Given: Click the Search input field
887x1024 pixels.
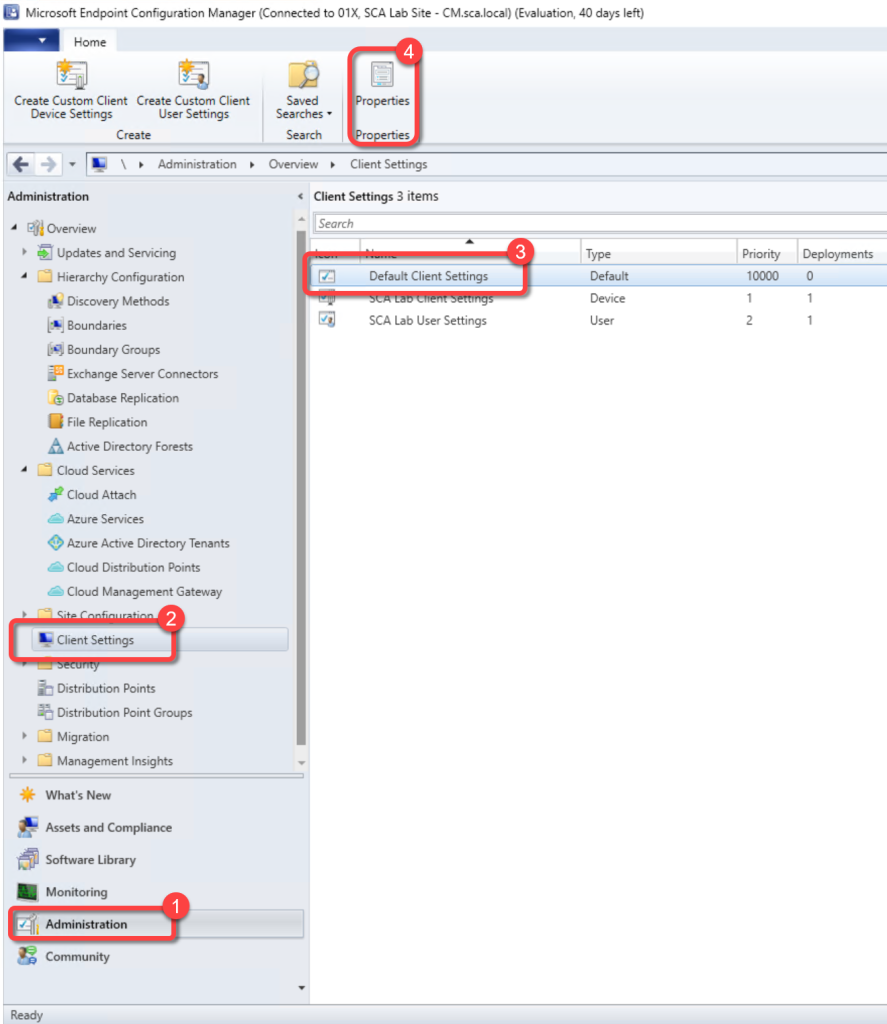Looking at the screenshot, I should click(x=600, y=224).
